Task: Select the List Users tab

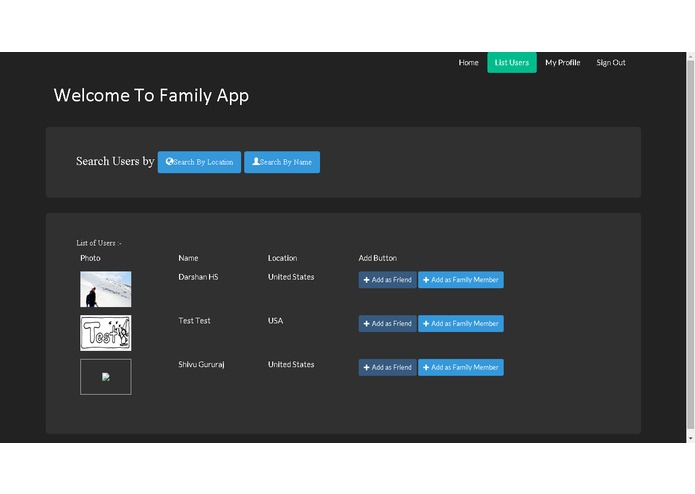Action: pyautogui.click(x=512, y=62)
